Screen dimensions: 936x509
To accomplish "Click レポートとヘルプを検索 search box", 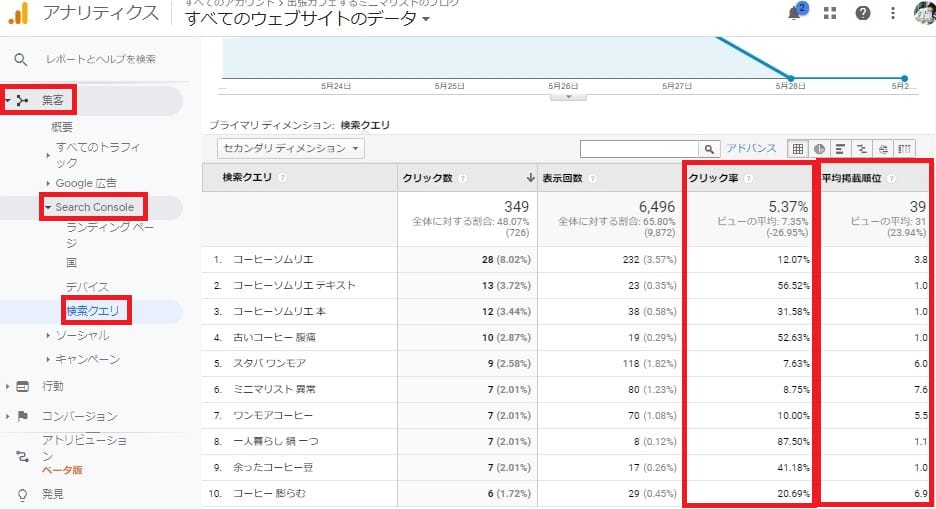I will coord(101,59).
